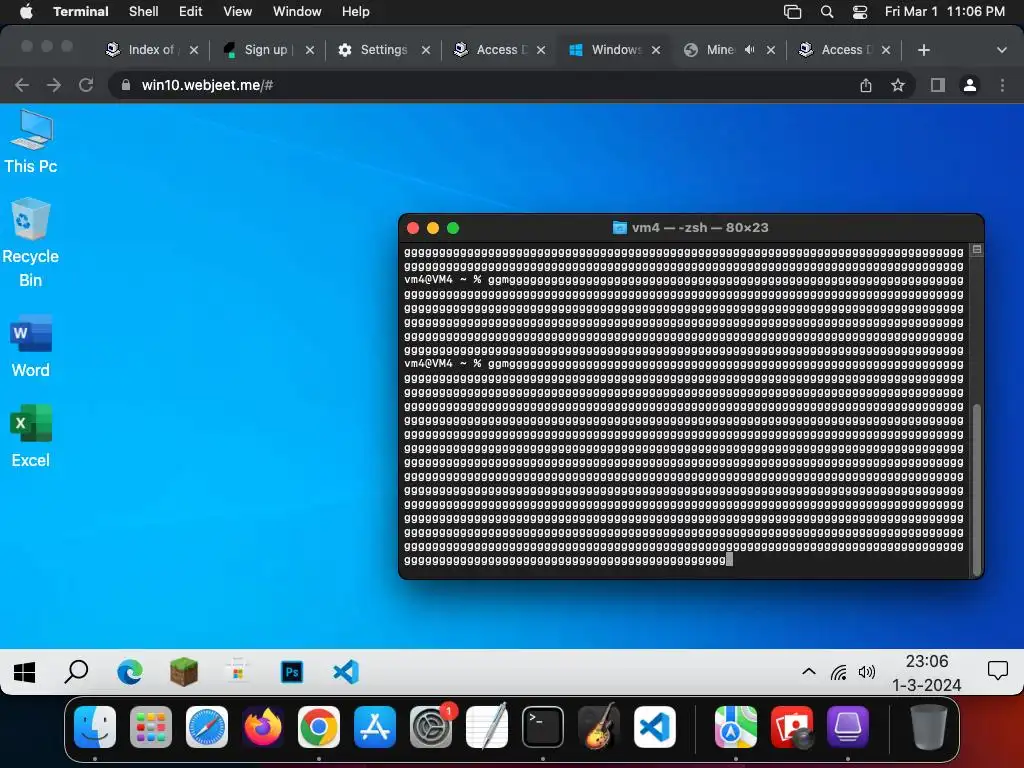Open Google Chrome in the Dock
Screen dimensions: 1024x768
tap(319, 727)
